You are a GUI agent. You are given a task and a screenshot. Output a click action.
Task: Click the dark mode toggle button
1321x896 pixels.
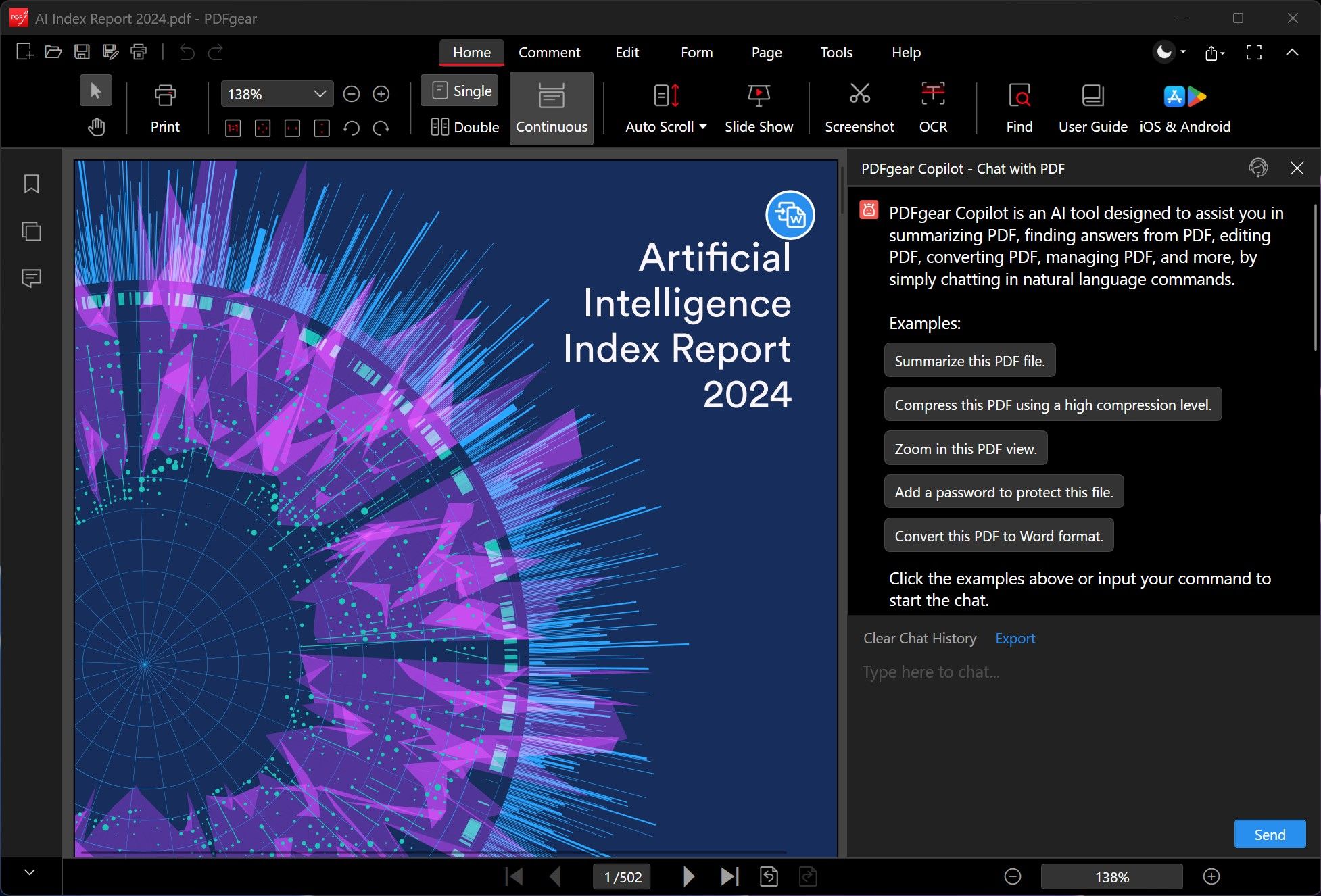(1163, 51)
